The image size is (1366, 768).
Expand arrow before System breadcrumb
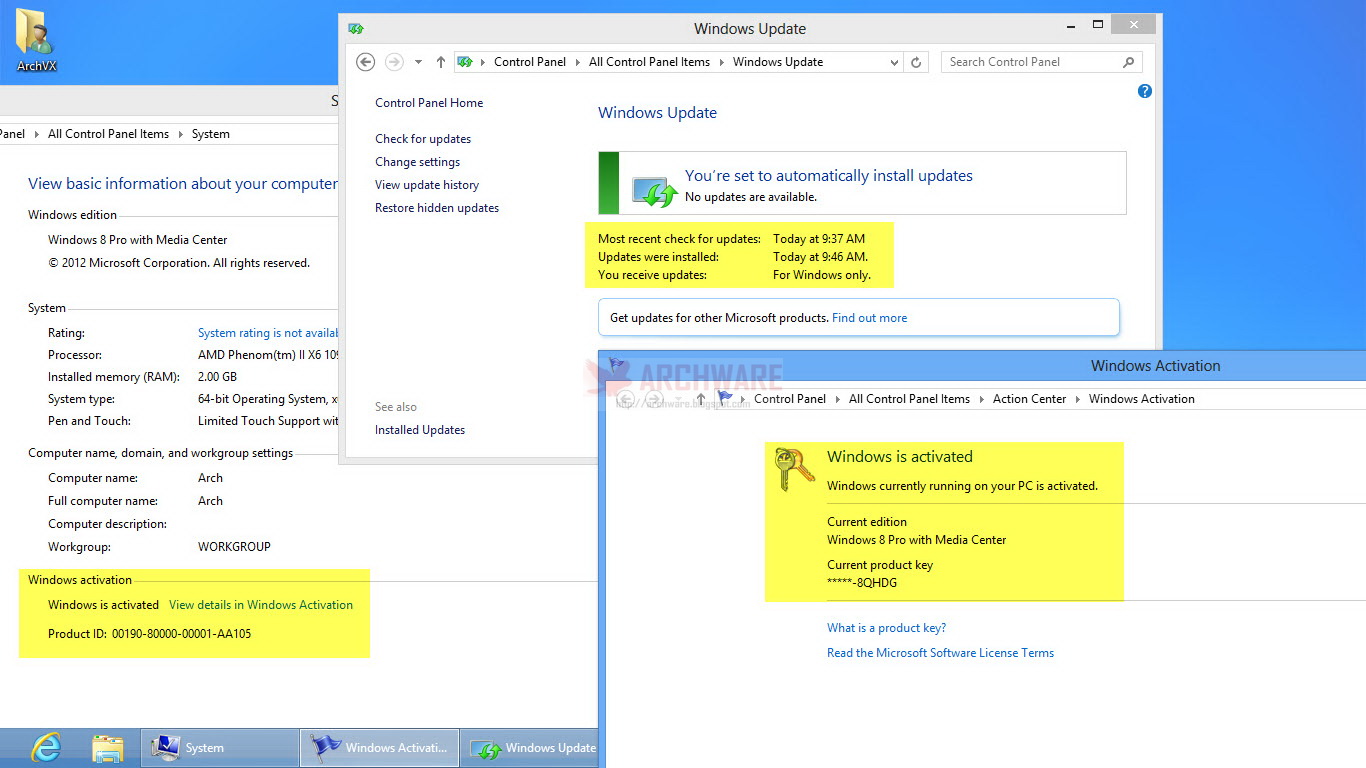click(181, 134)
